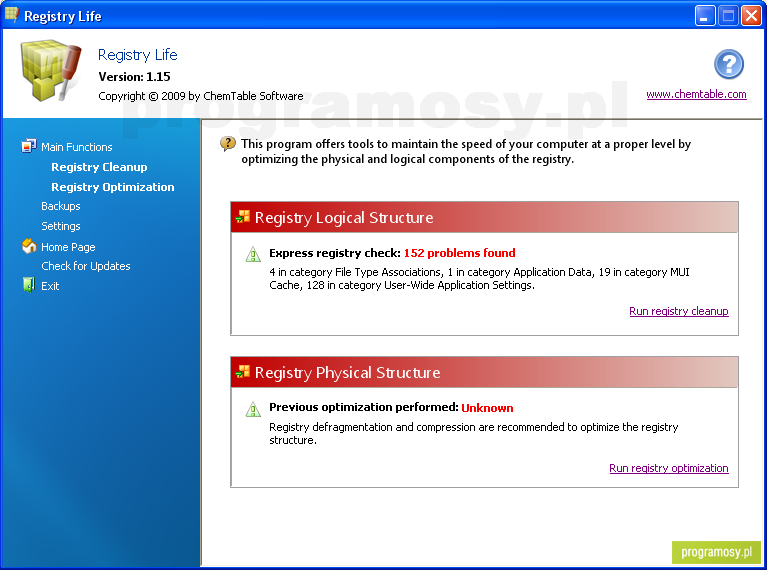Minimize the Registry Life window
767x570 pixels.
pos(705,16)
